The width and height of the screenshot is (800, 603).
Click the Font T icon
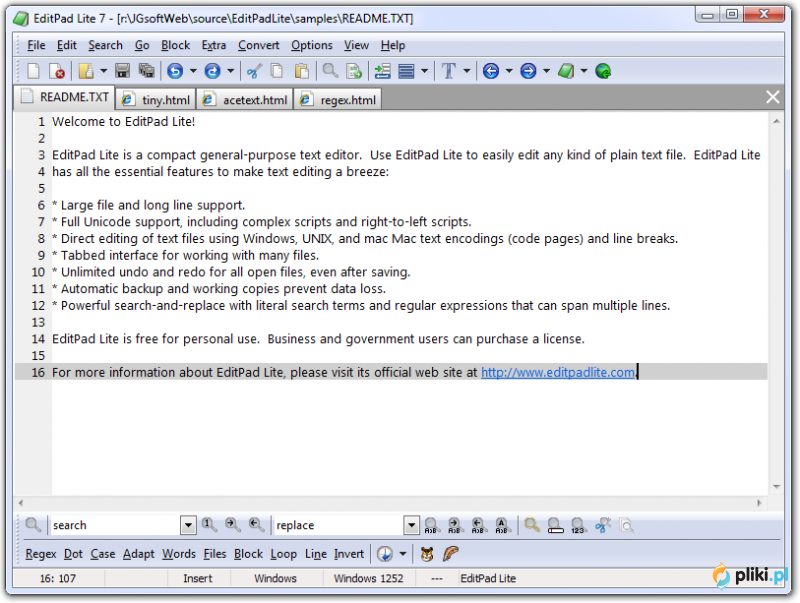click(448, 71)
